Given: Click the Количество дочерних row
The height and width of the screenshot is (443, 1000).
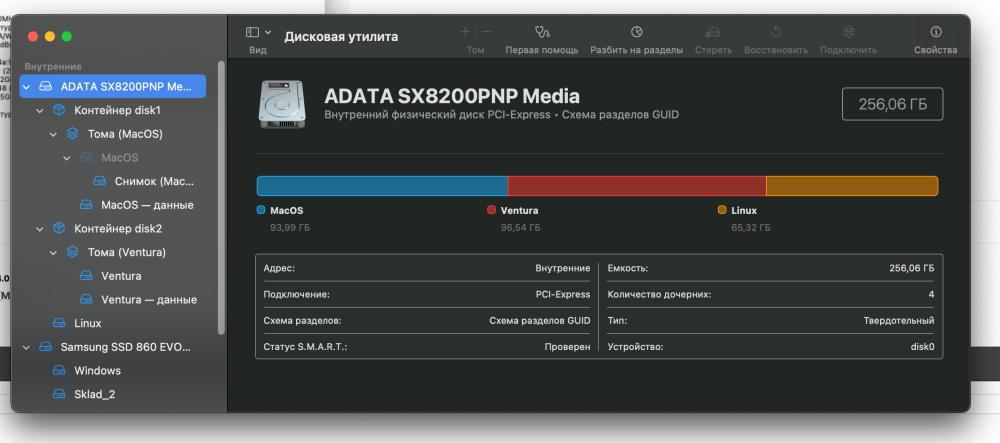Looking at the screenshot, I should 771,294.
